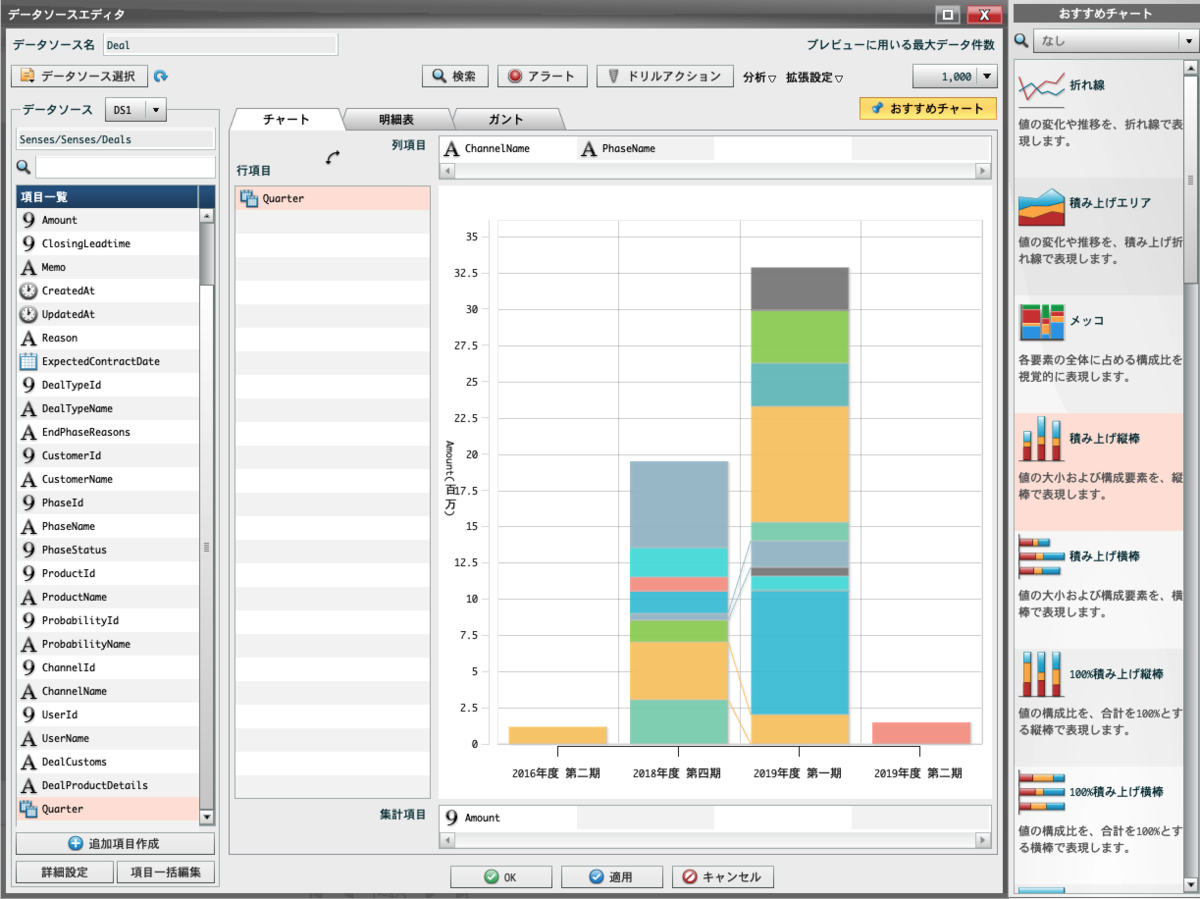Viewport: 1200px width, 899px height.
Task: Click the item search field under Senses/Senses/Deals
Action: coord(125,167)
